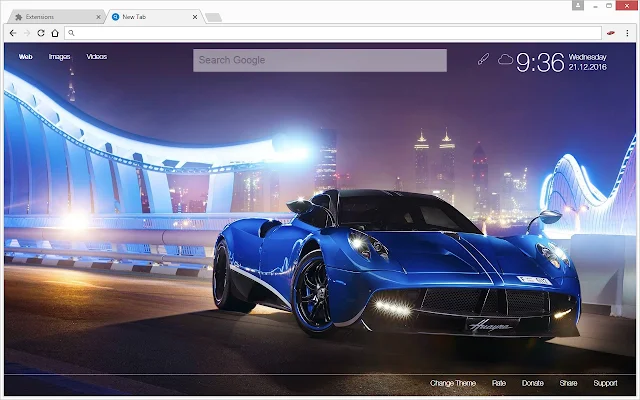
Task: Go back using the browser back arrow
Action: click(x=13, y=33)
